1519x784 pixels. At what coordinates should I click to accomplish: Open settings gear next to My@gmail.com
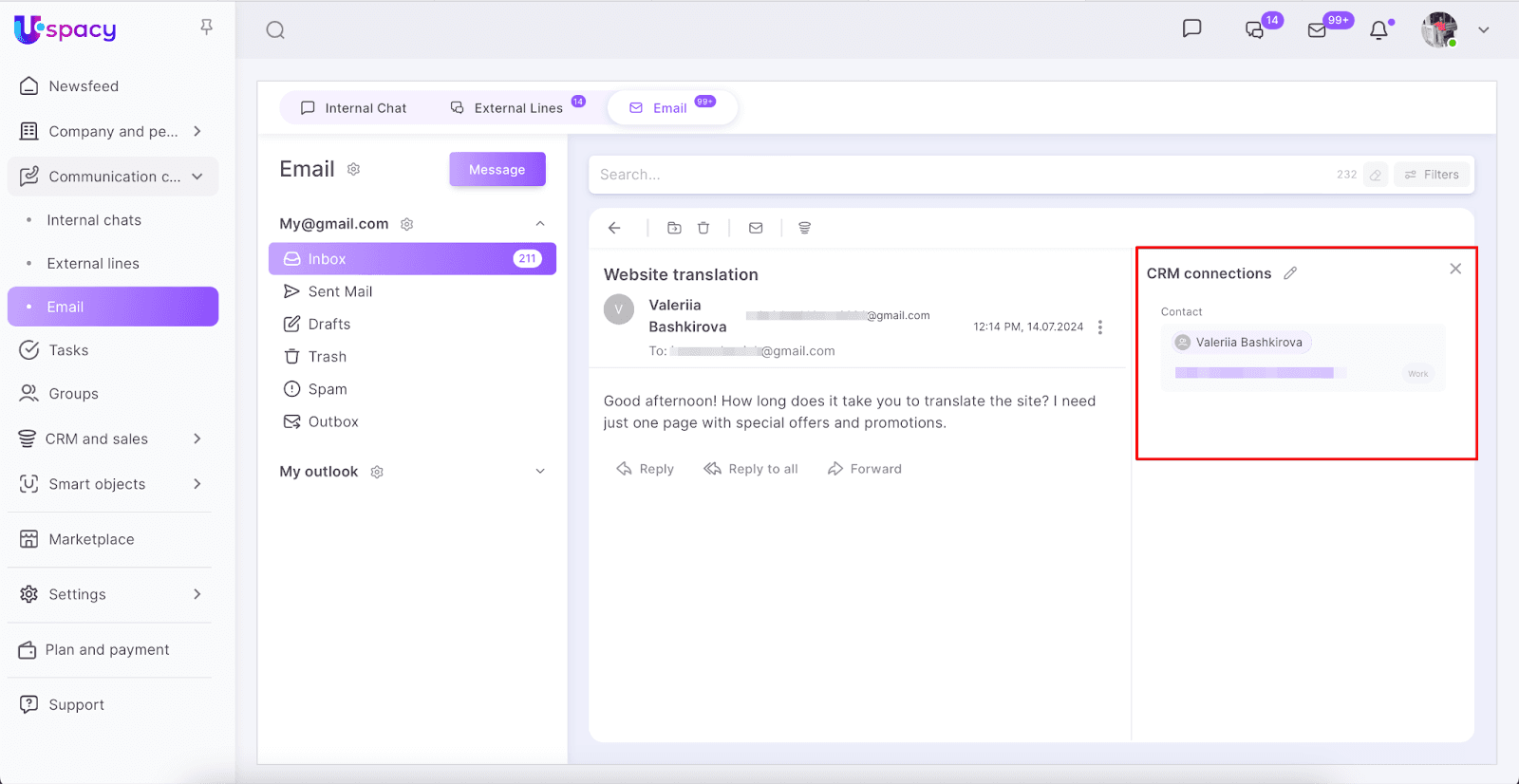click(x=407, y=224)
